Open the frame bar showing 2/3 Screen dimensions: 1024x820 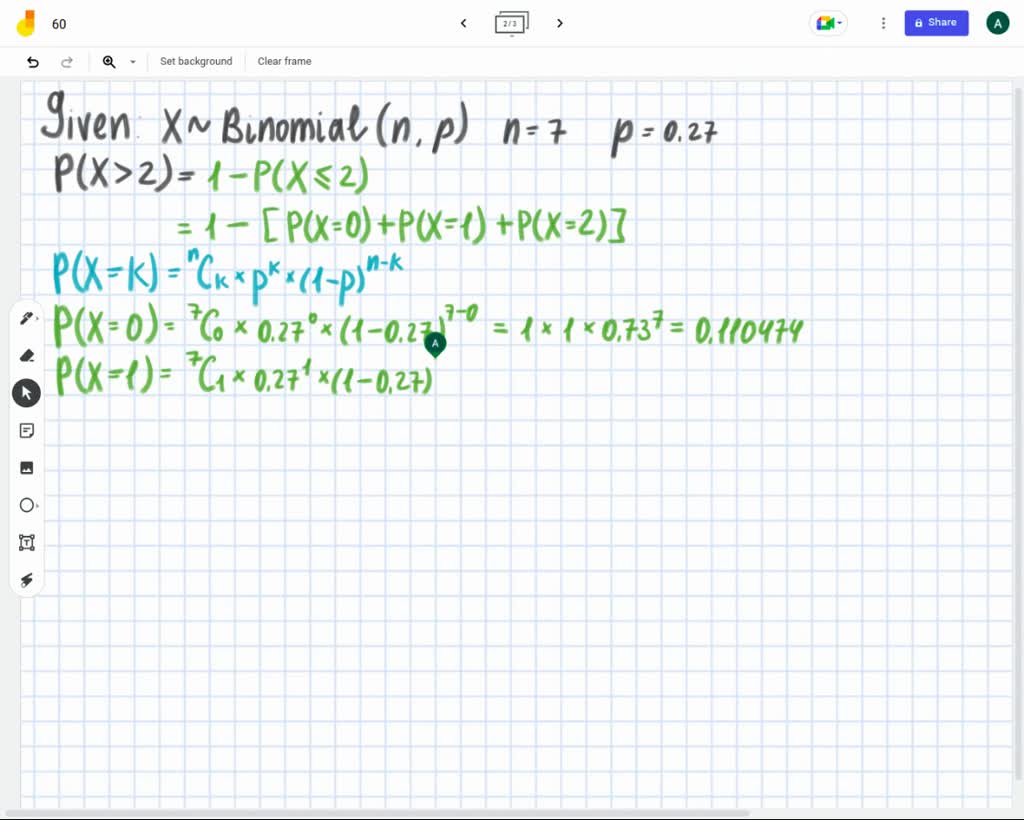[x=511, y=23]
